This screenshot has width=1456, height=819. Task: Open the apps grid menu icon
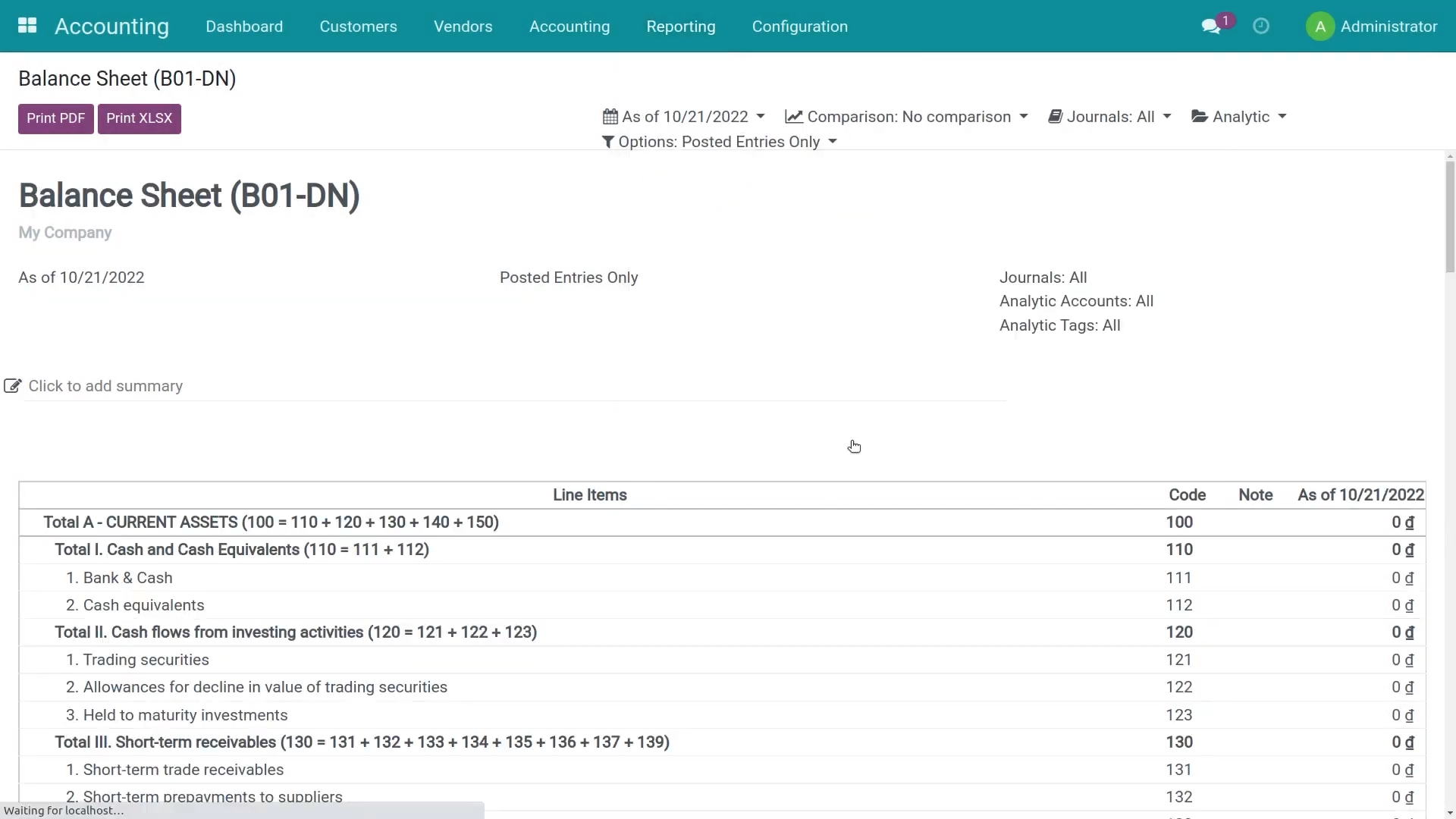click(27, 26)
